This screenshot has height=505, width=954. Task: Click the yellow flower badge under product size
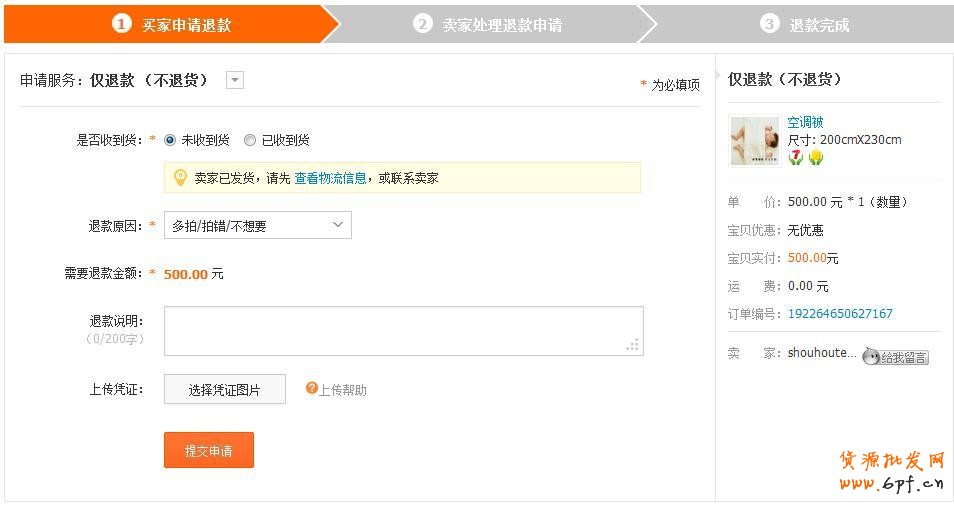pyautogui.click(x=815, y=158)
